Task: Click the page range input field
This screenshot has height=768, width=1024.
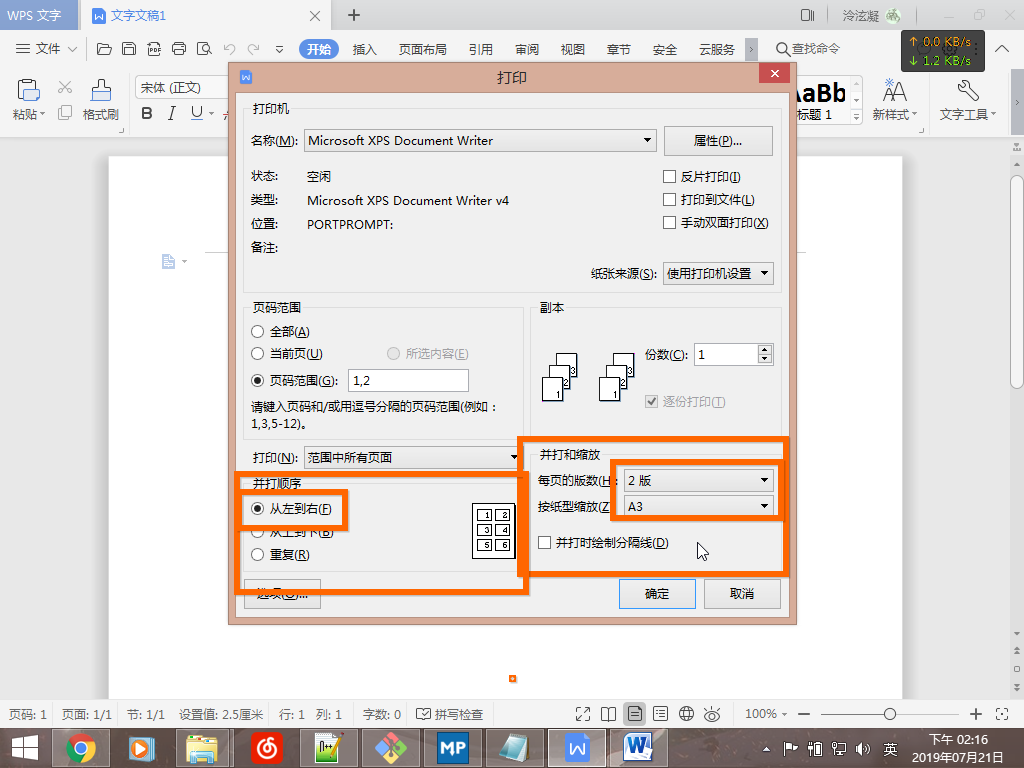Action: [x=408, y=380]
